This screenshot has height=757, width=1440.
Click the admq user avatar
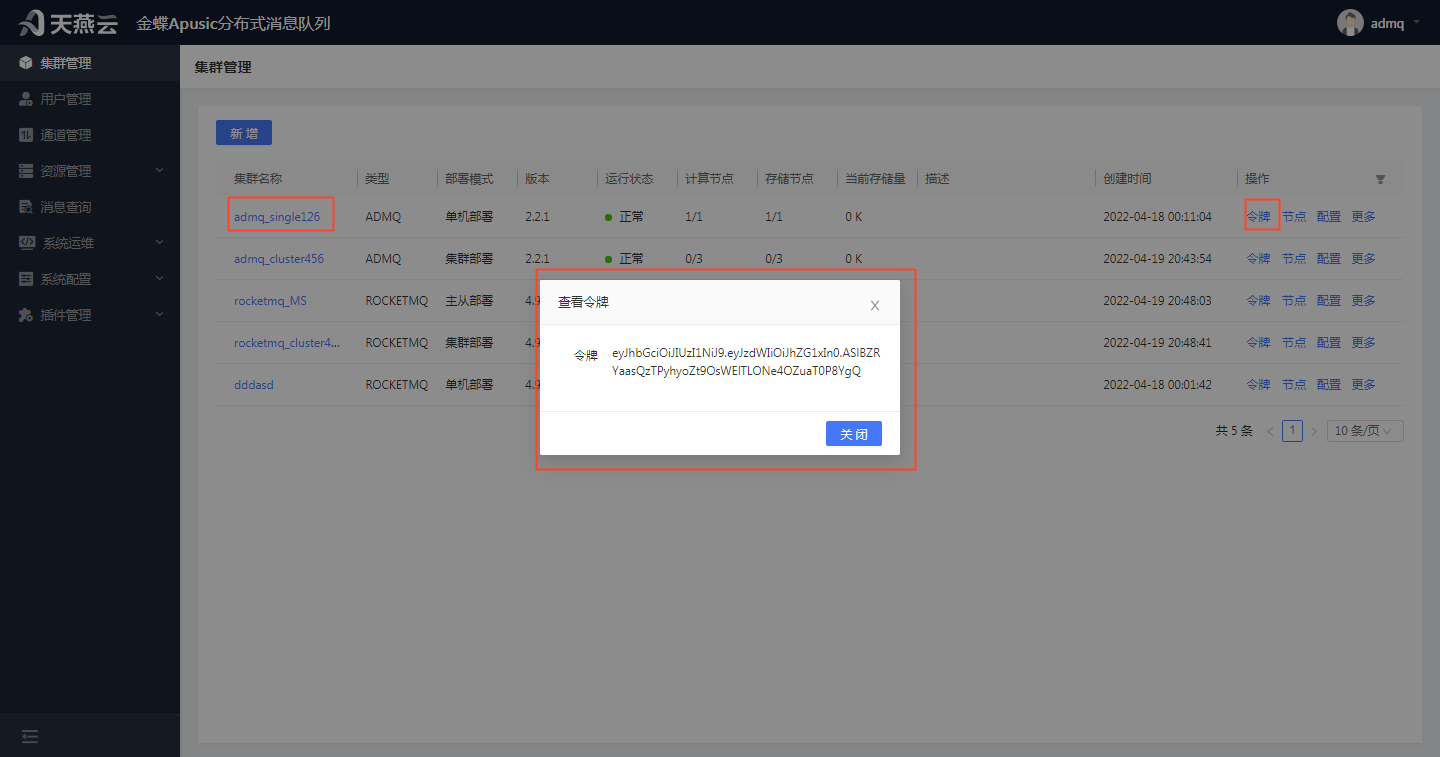pos(1350,23)
